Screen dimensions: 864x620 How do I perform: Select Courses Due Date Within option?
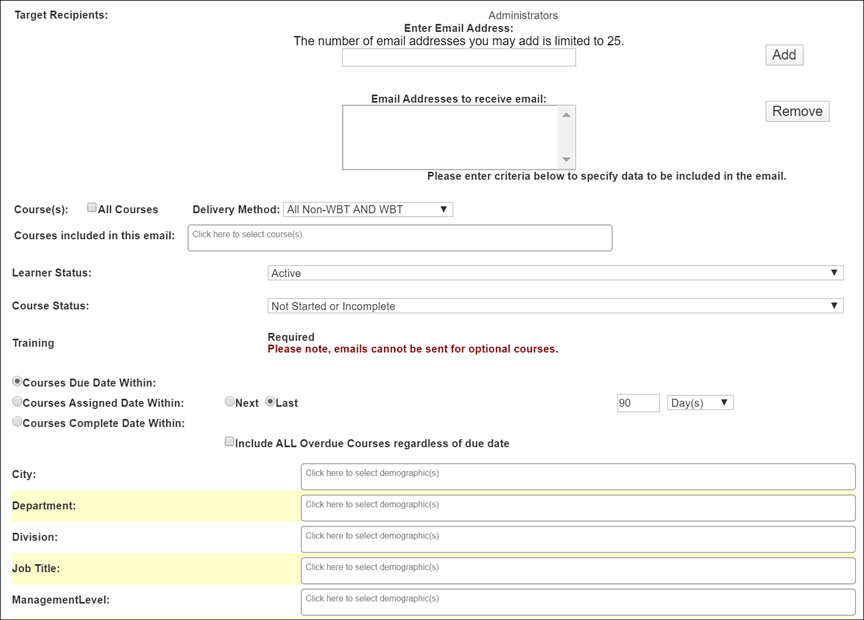click(17, 380)
